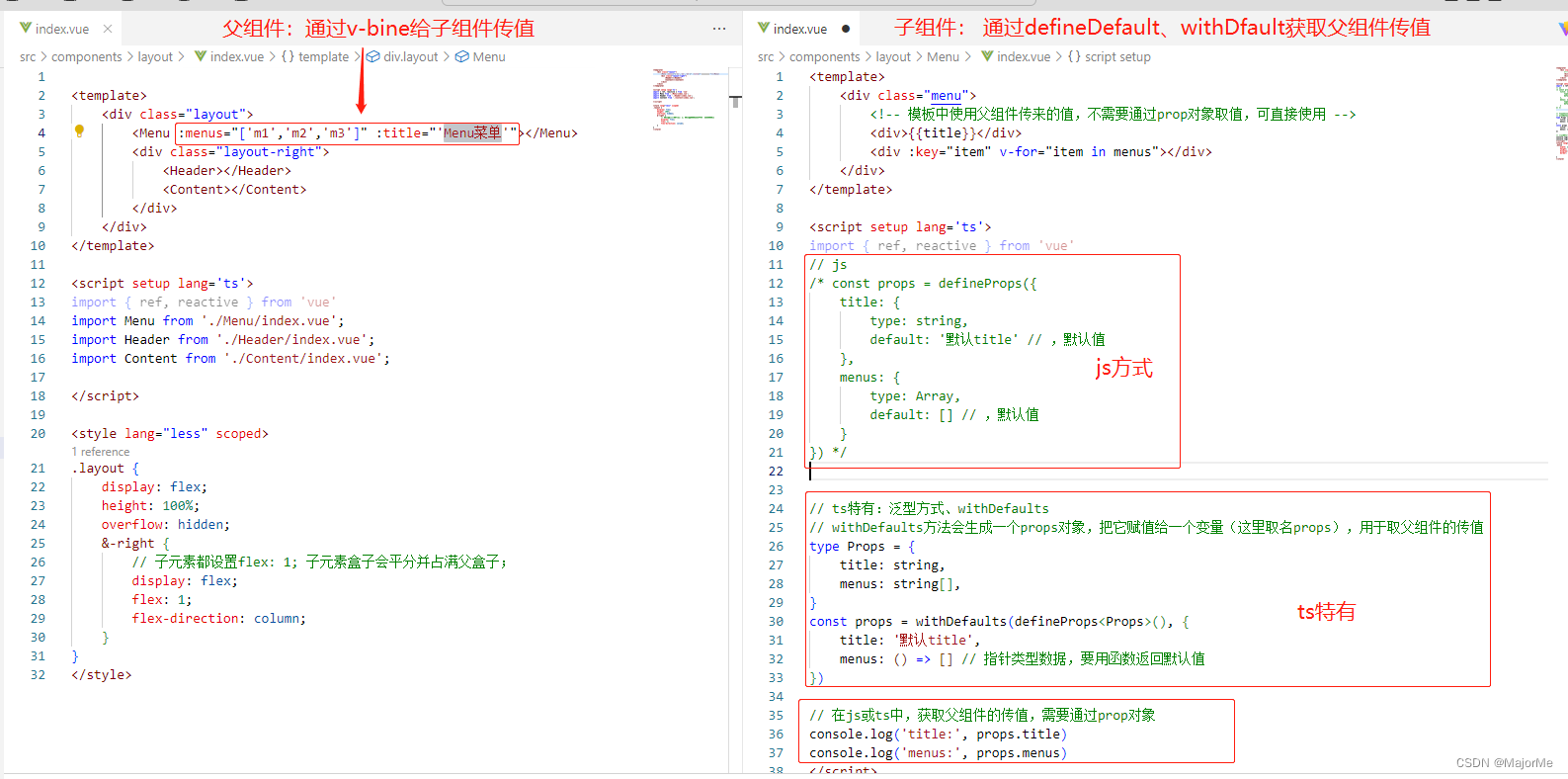Click the Vue file icon in left tab
This screenshot has height=779, width=1568.
pyautogui.click(x=26, y=28)
